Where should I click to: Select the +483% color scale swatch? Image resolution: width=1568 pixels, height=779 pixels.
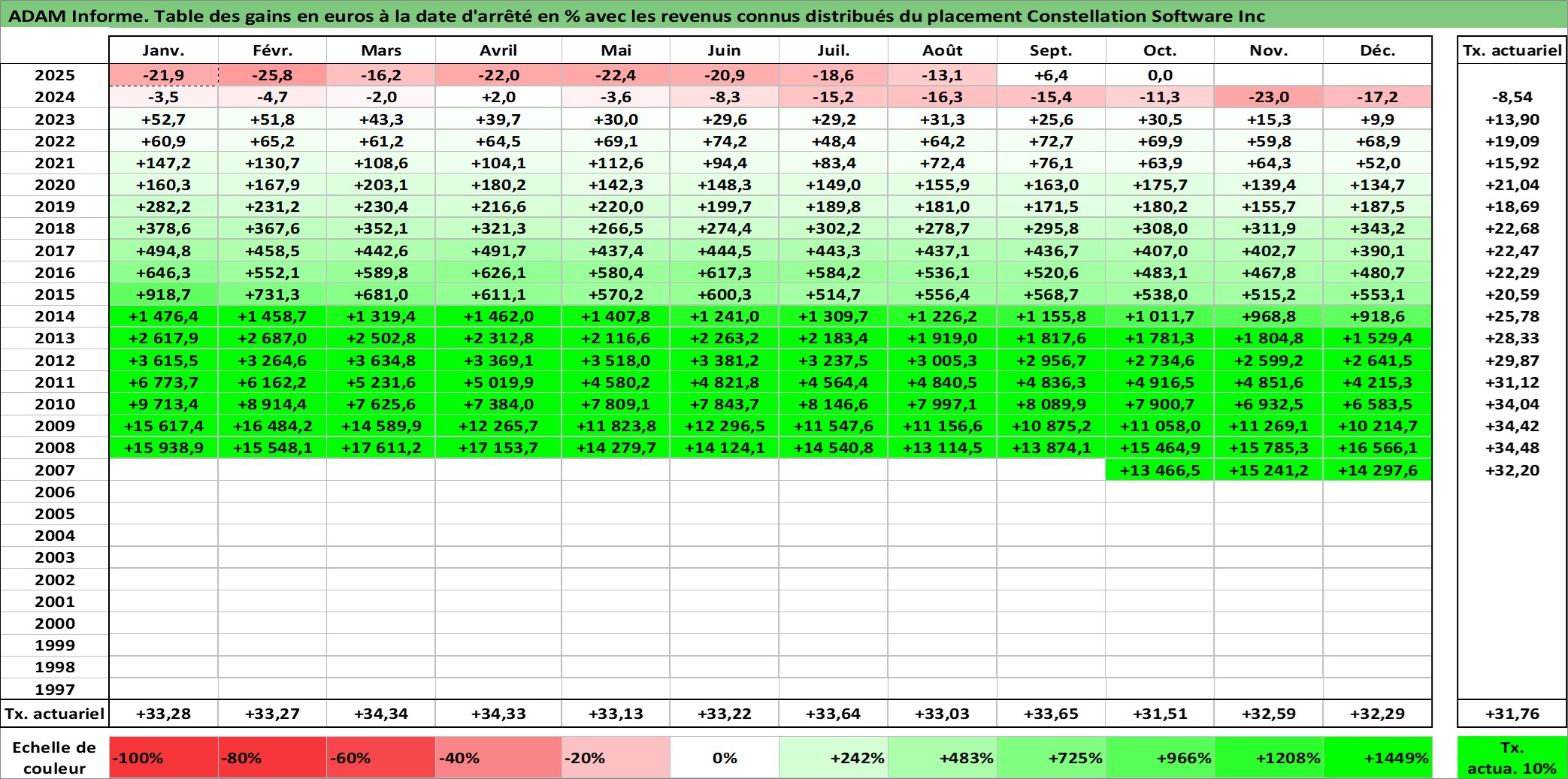click(x=943, y=757)
